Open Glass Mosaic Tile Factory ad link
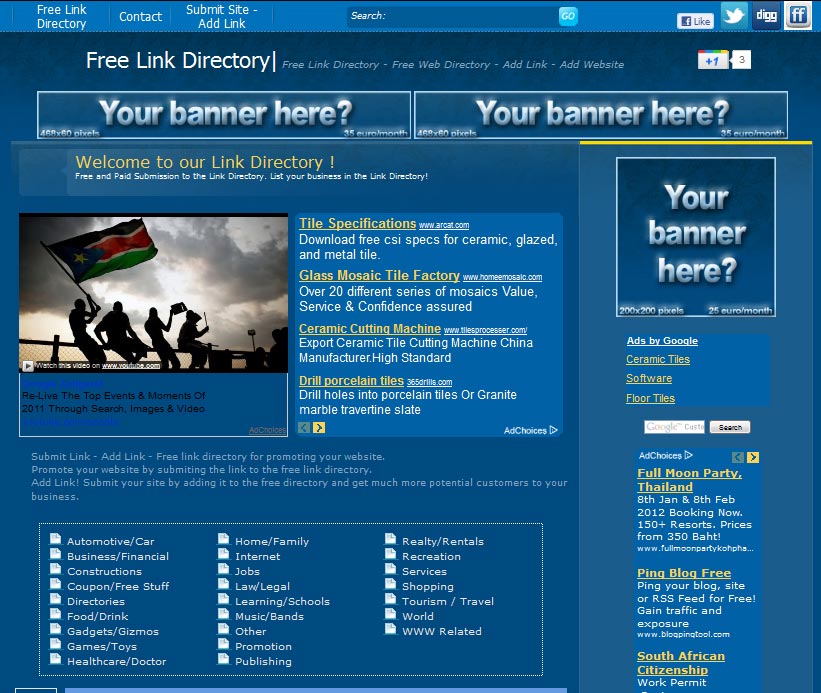The image size is (821, 693). pyautogui.click(x=379, y=275)
